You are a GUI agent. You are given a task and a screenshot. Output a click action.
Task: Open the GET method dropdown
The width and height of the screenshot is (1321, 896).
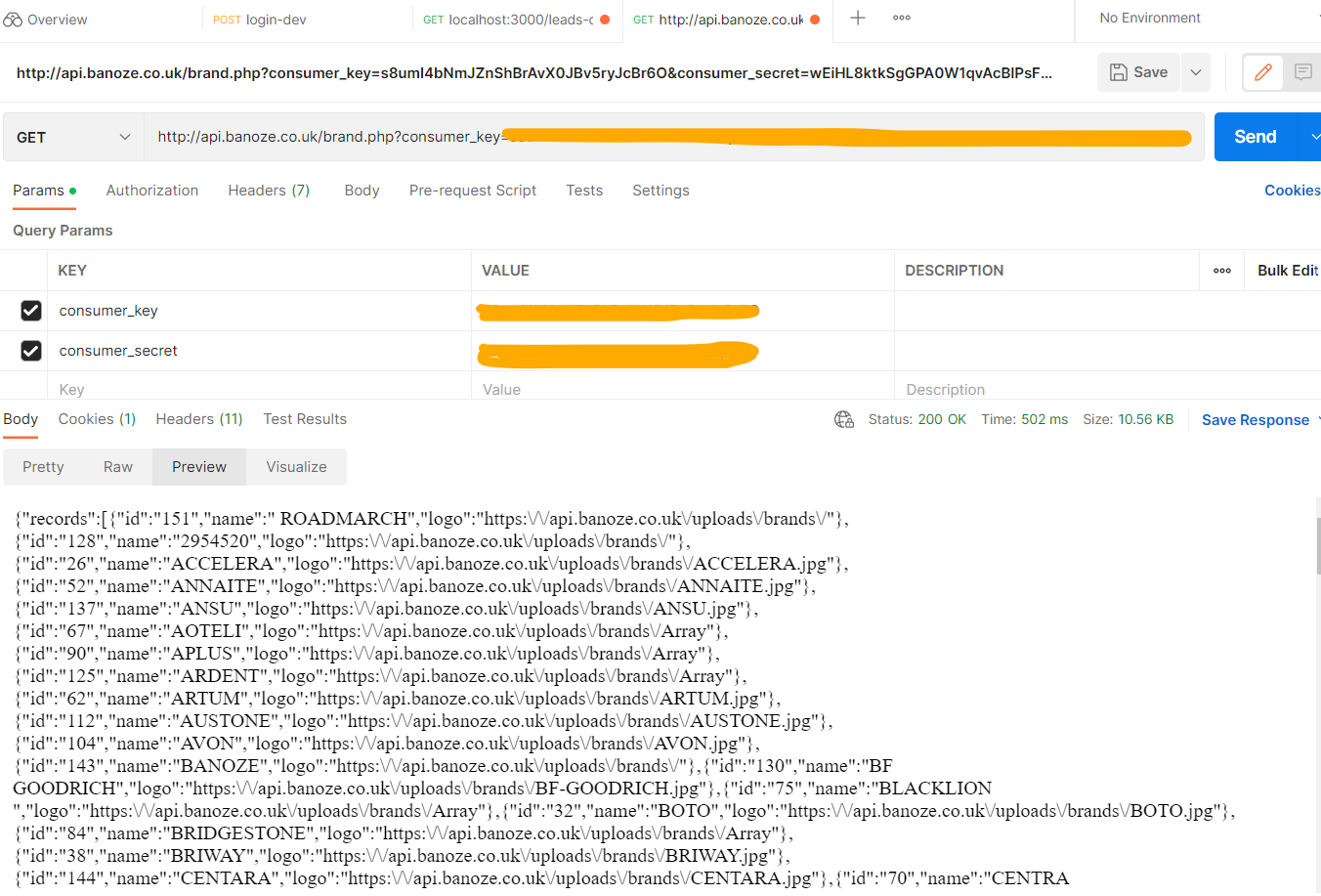tap(73, 137)
